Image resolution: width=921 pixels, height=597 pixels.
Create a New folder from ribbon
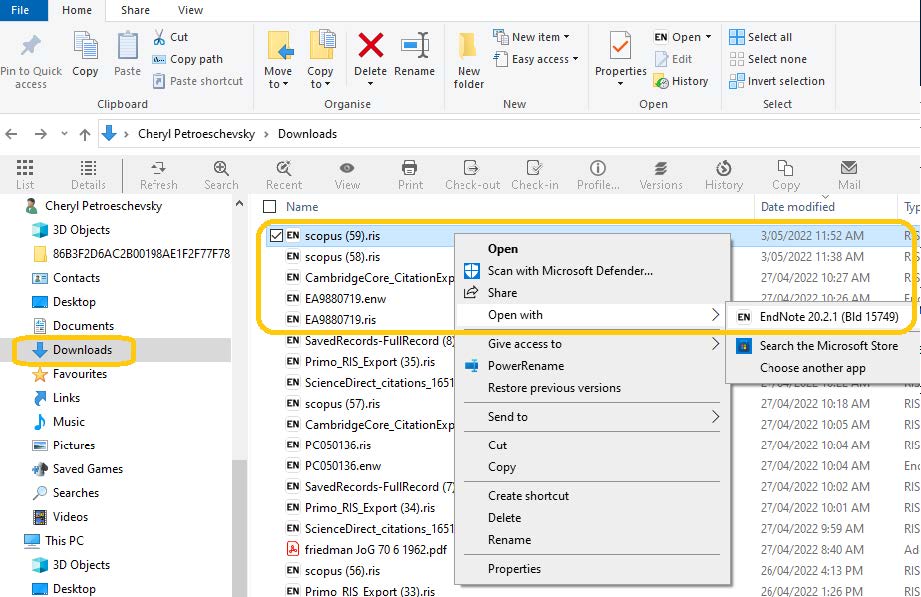coord(468,60)
